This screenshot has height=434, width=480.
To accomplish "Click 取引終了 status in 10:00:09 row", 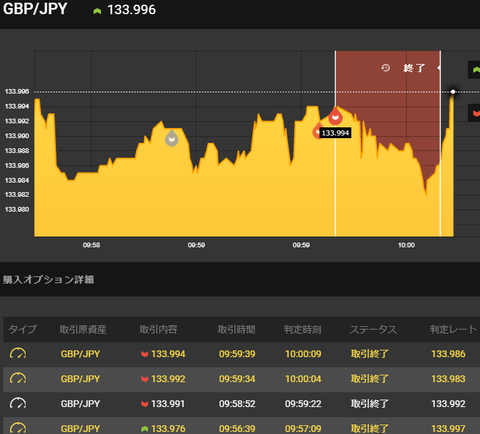I will (370, 354).
